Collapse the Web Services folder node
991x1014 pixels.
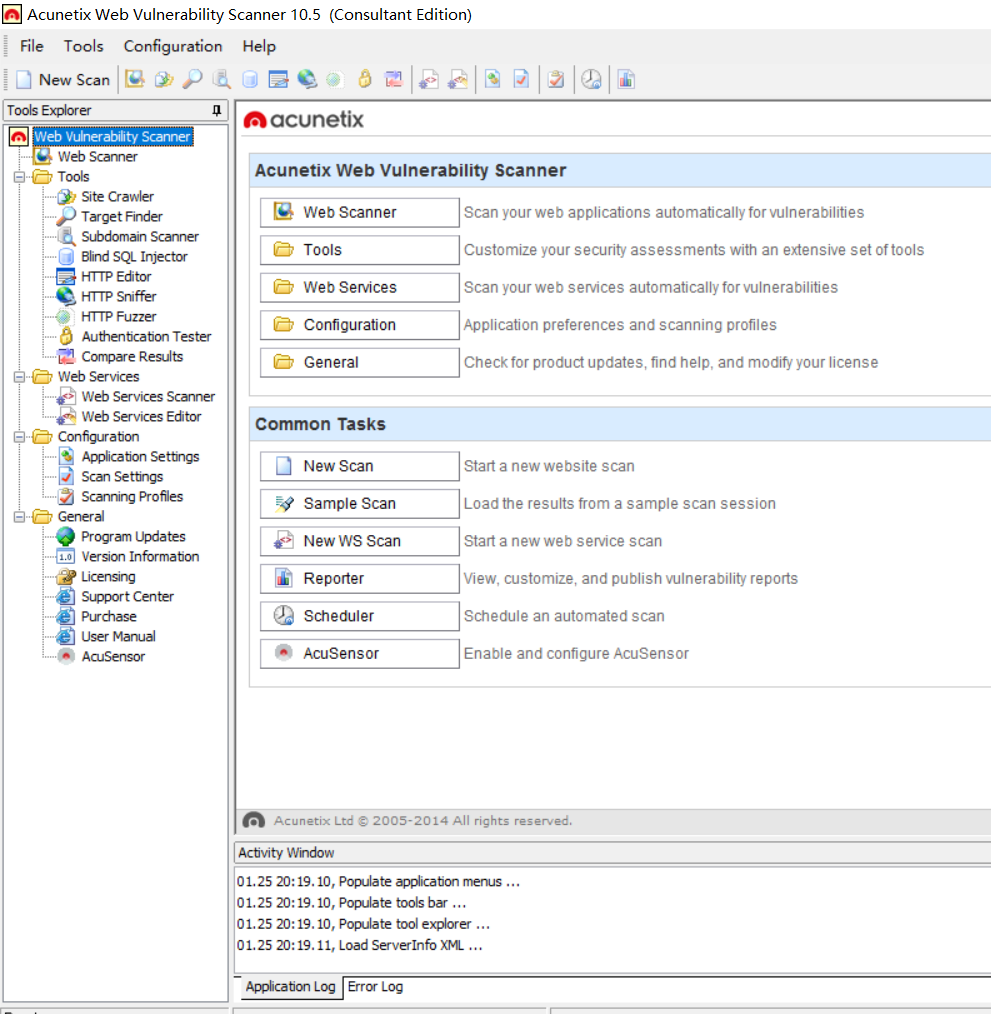click(19, 376)
